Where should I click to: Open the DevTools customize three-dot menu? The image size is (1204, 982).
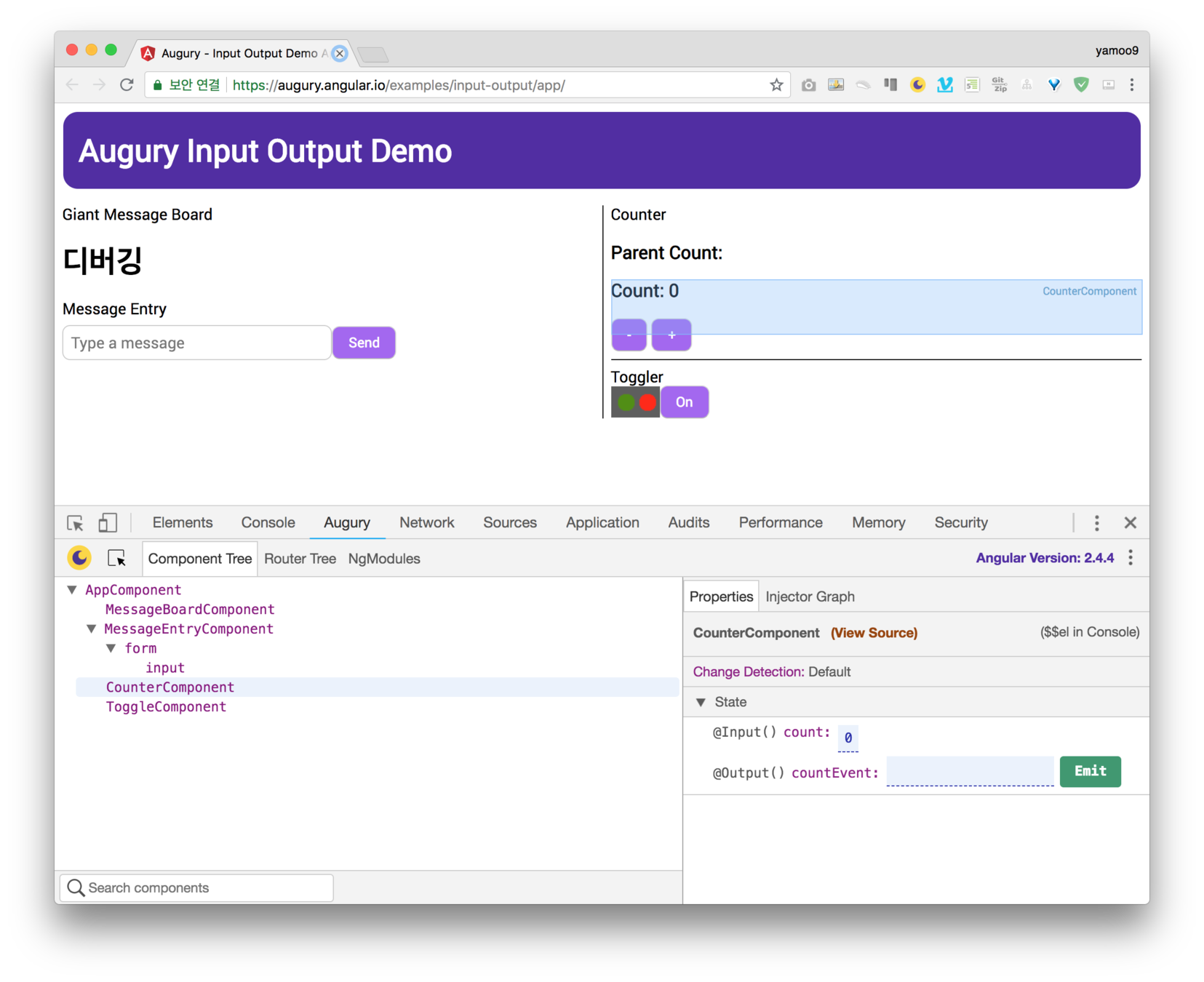1096,523
